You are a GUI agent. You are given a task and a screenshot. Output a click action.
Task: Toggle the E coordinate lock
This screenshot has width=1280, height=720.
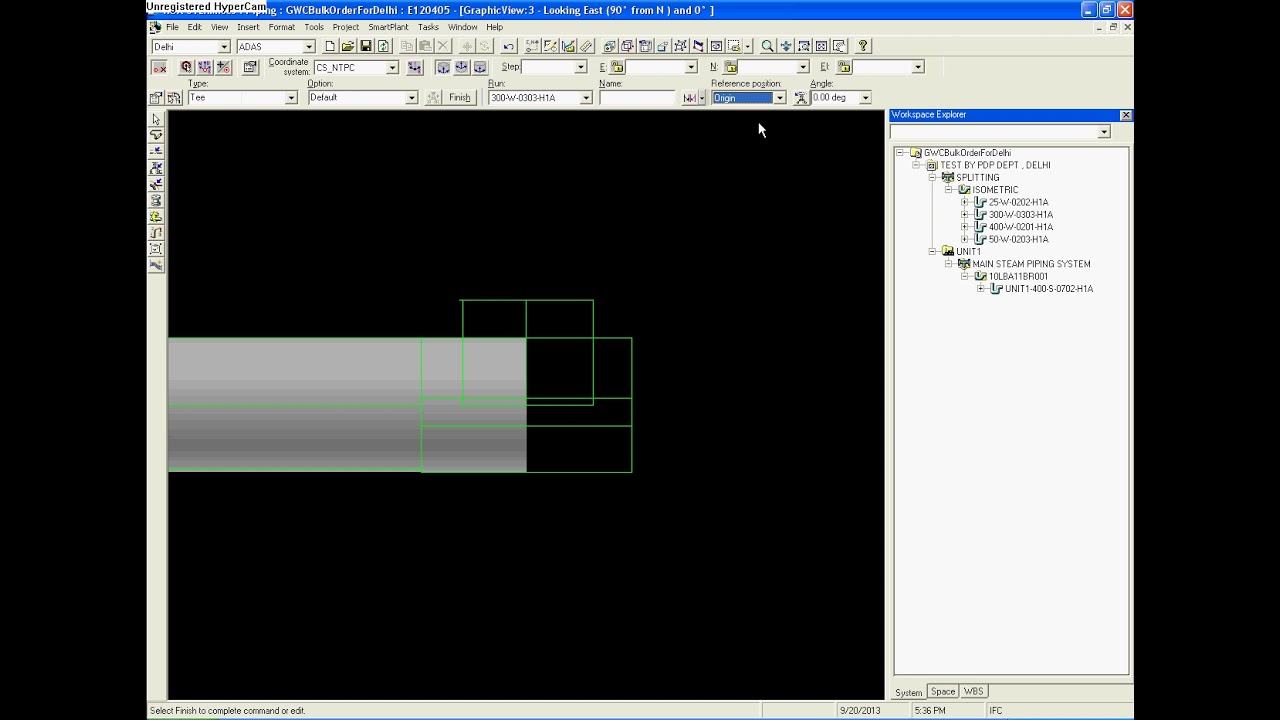617,67
